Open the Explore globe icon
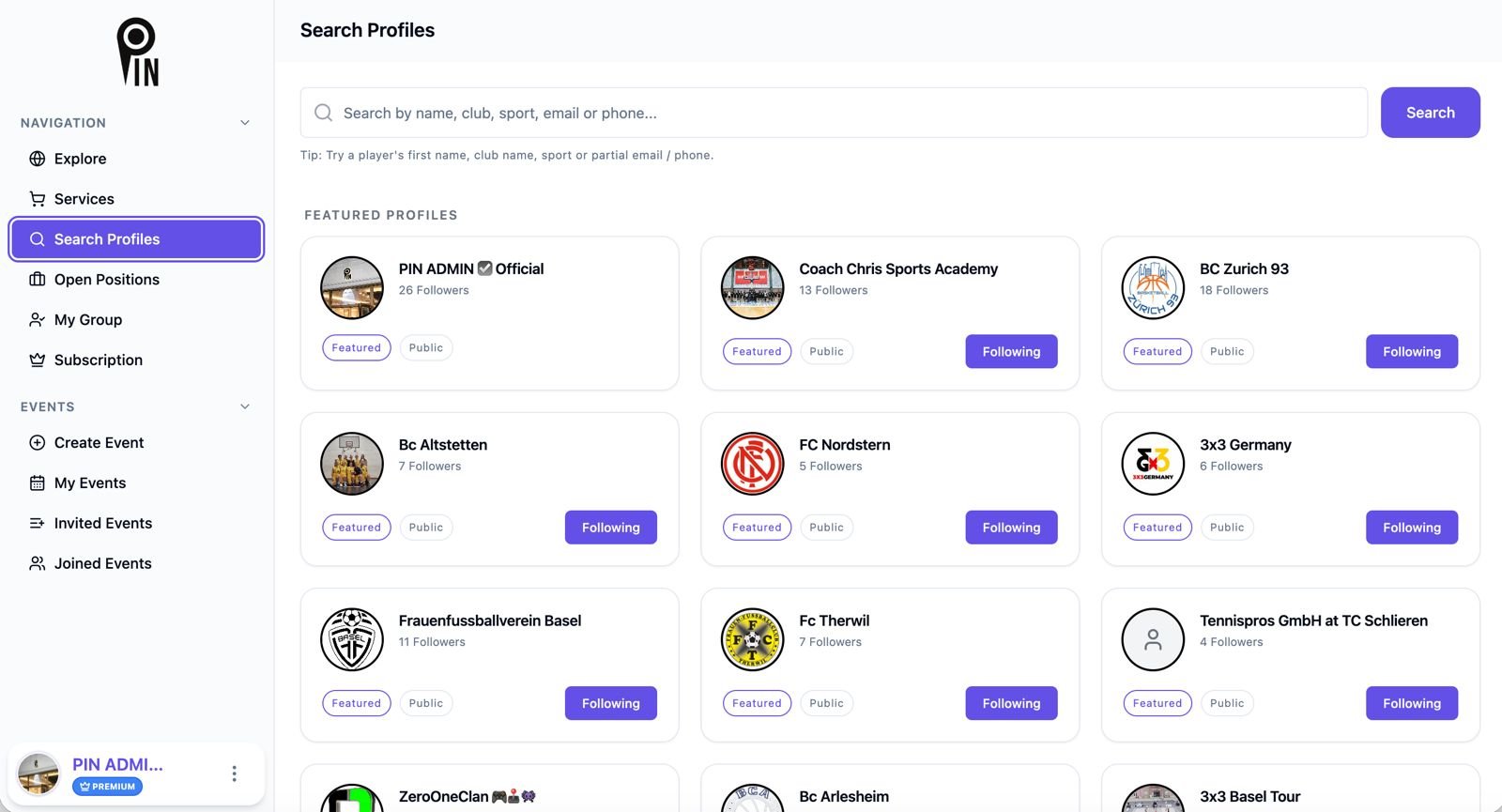 click(x=38, y=159)
